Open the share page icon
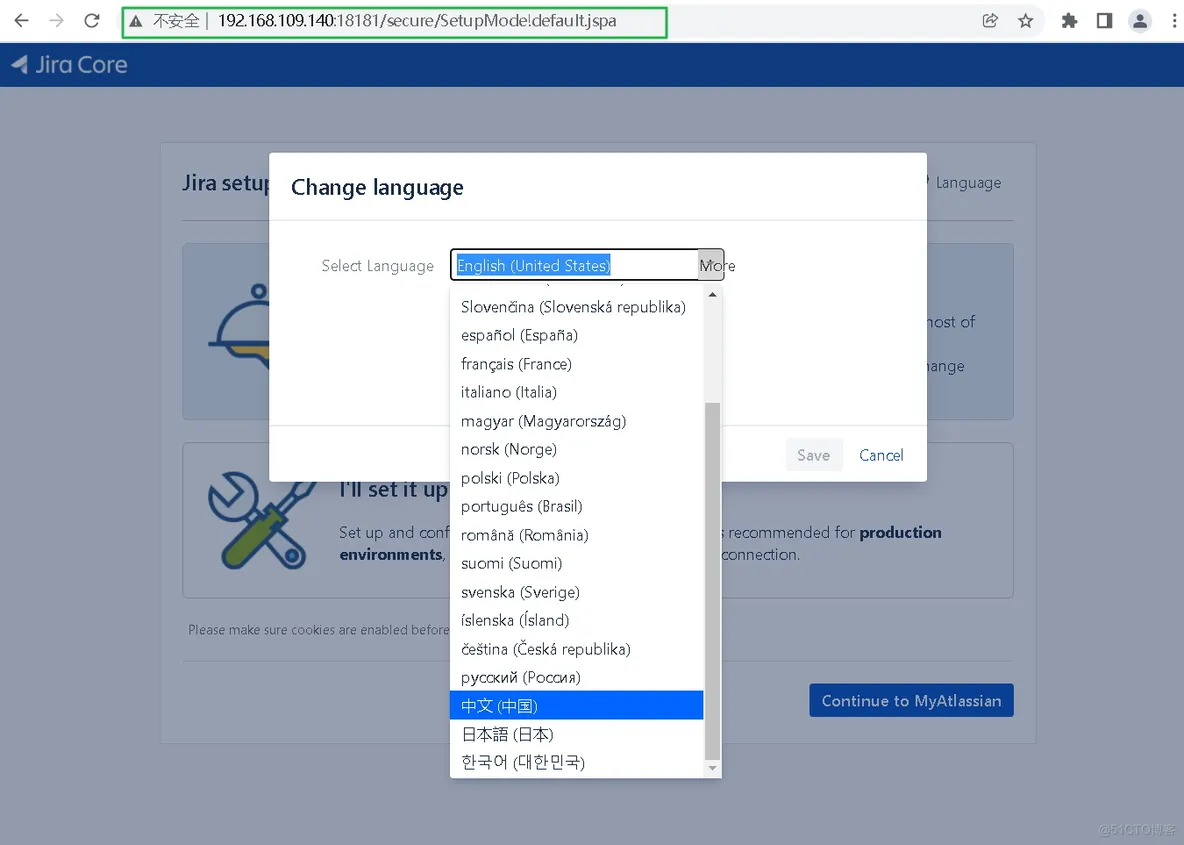This screenshot has height=845, width=1184. tap(990, 20)
